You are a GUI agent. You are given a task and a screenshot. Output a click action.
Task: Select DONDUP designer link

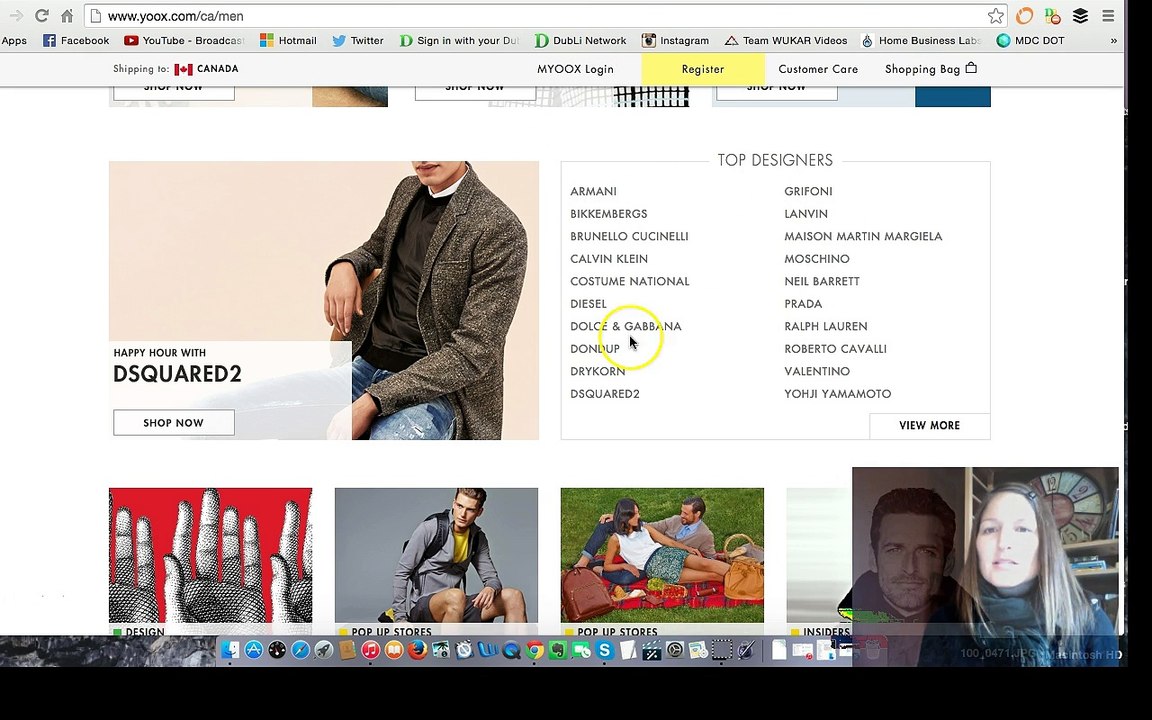pyautogui.click(x=594, y=349)
